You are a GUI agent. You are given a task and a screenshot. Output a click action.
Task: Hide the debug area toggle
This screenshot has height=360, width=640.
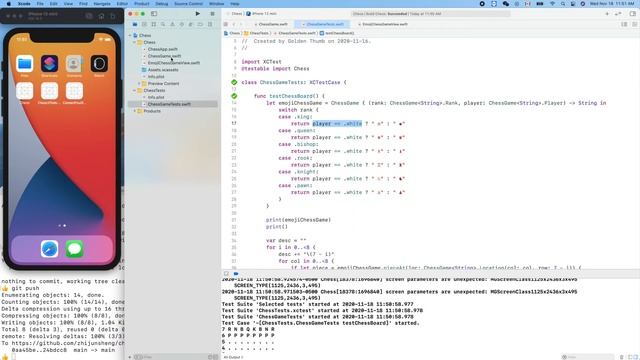pos(226,273)
